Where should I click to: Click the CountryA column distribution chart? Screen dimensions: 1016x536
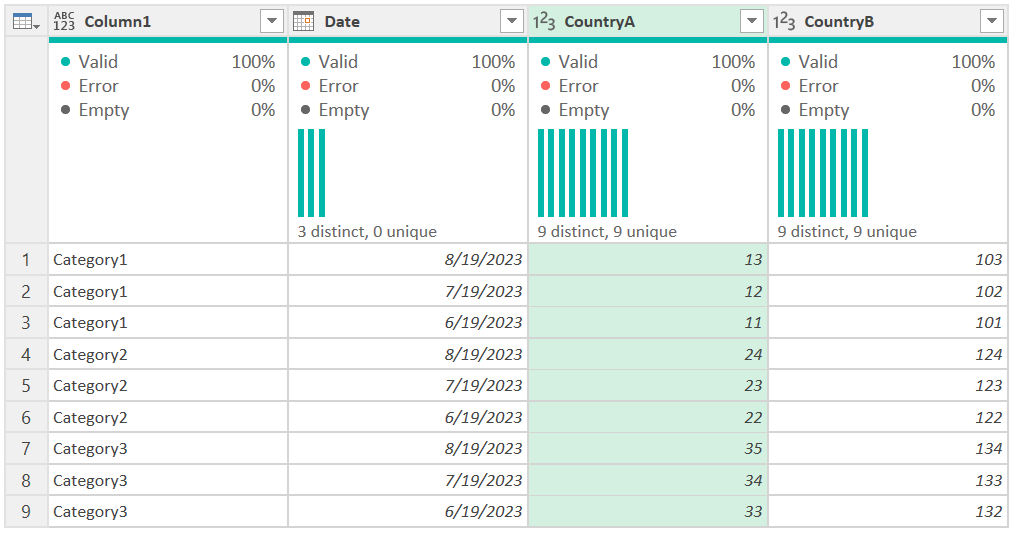[x=583, y=173]
